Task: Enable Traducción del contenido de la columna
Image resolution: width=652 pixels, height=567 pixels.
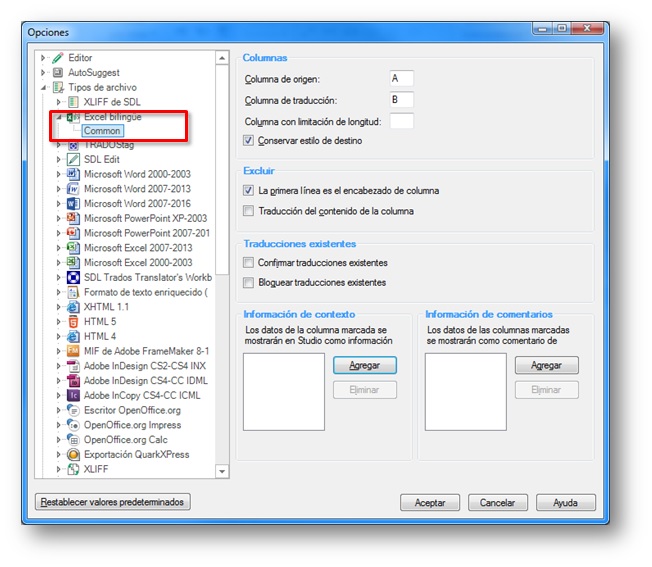Action: point(248,211)
